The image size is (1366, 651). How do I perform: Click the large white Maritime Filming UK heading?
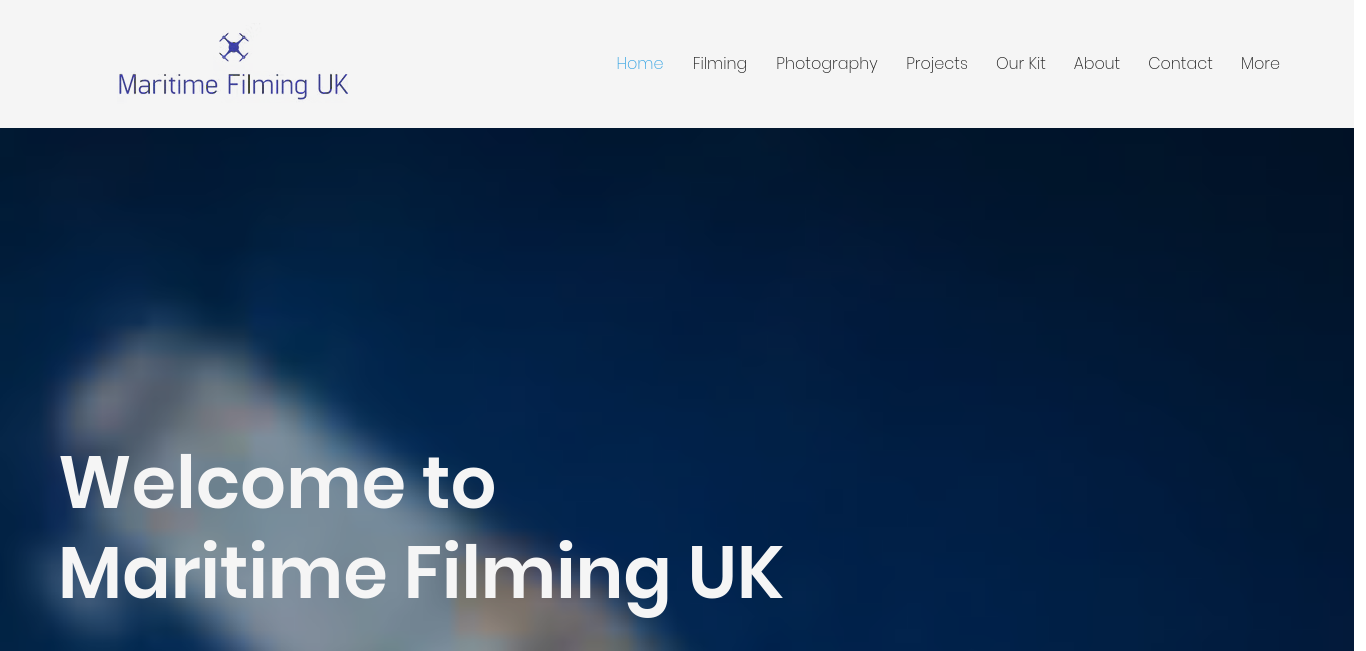click(421, 575)
